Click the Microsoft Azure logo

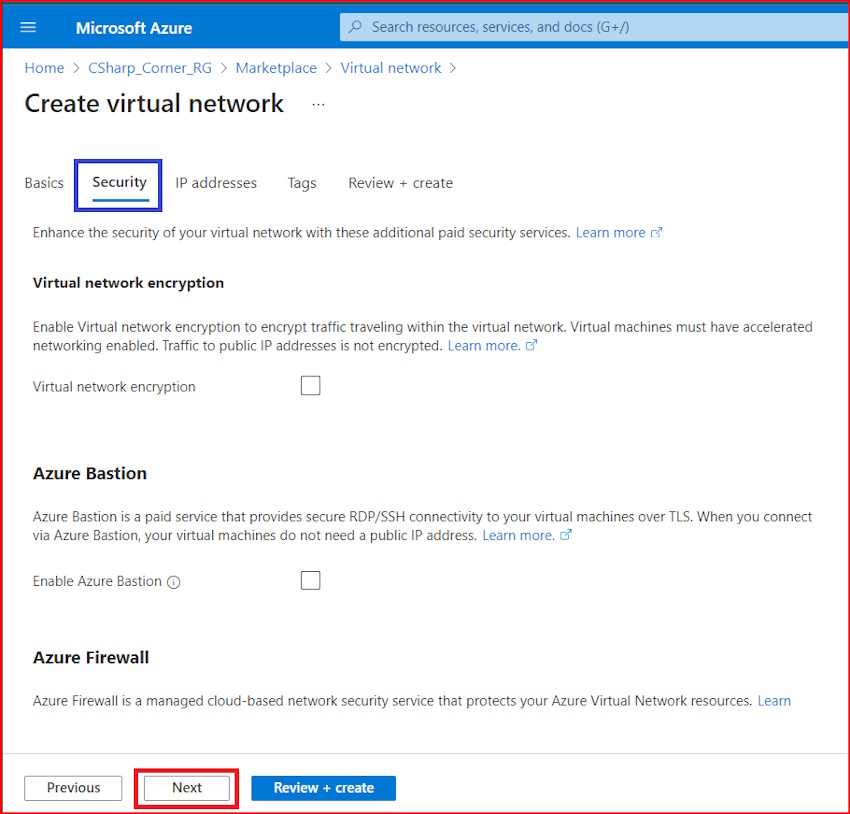click(x=133, y=27)
